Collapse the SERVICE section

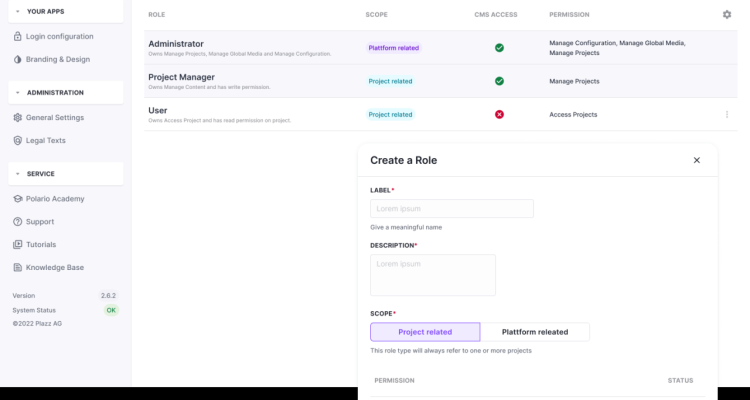click(17, 174)
